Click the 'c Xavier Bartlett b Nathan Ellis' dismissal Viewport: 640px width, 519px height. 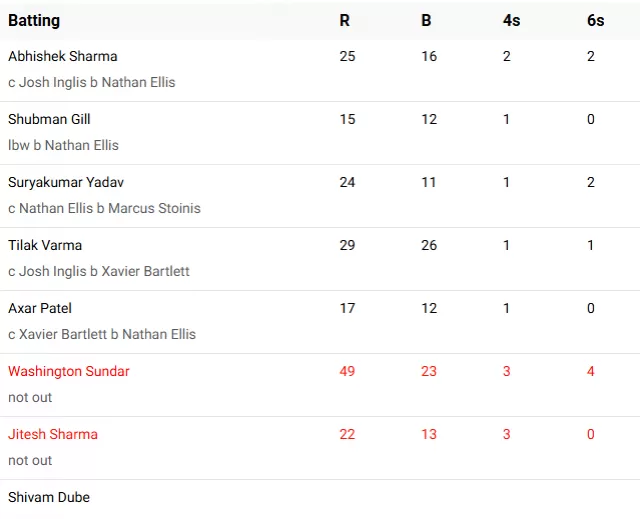point(102,334)
